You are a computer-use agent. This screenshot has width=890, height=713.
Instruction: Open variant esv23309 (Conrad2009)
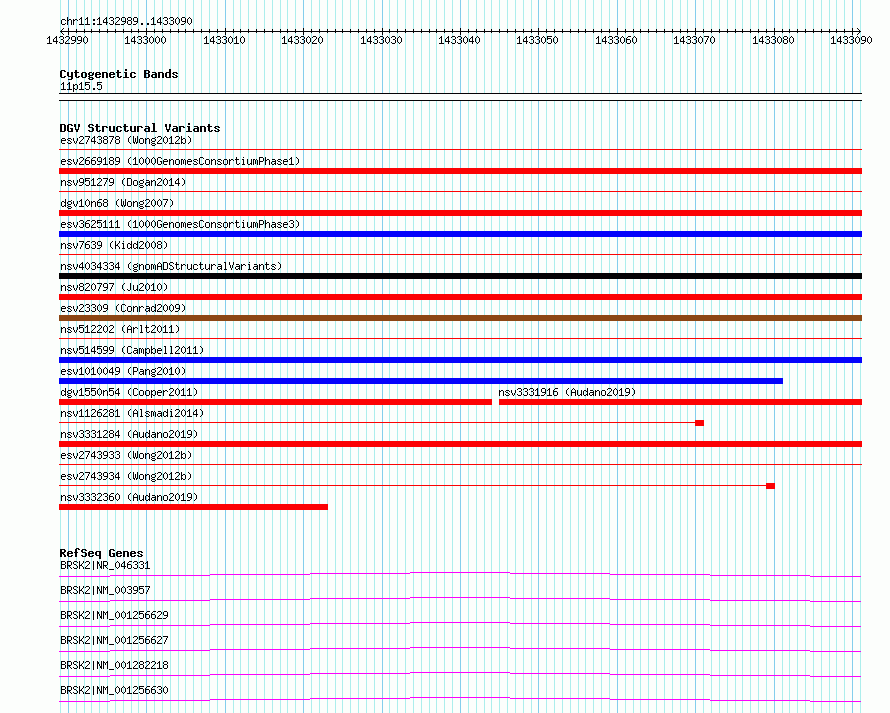coord(123,308)
